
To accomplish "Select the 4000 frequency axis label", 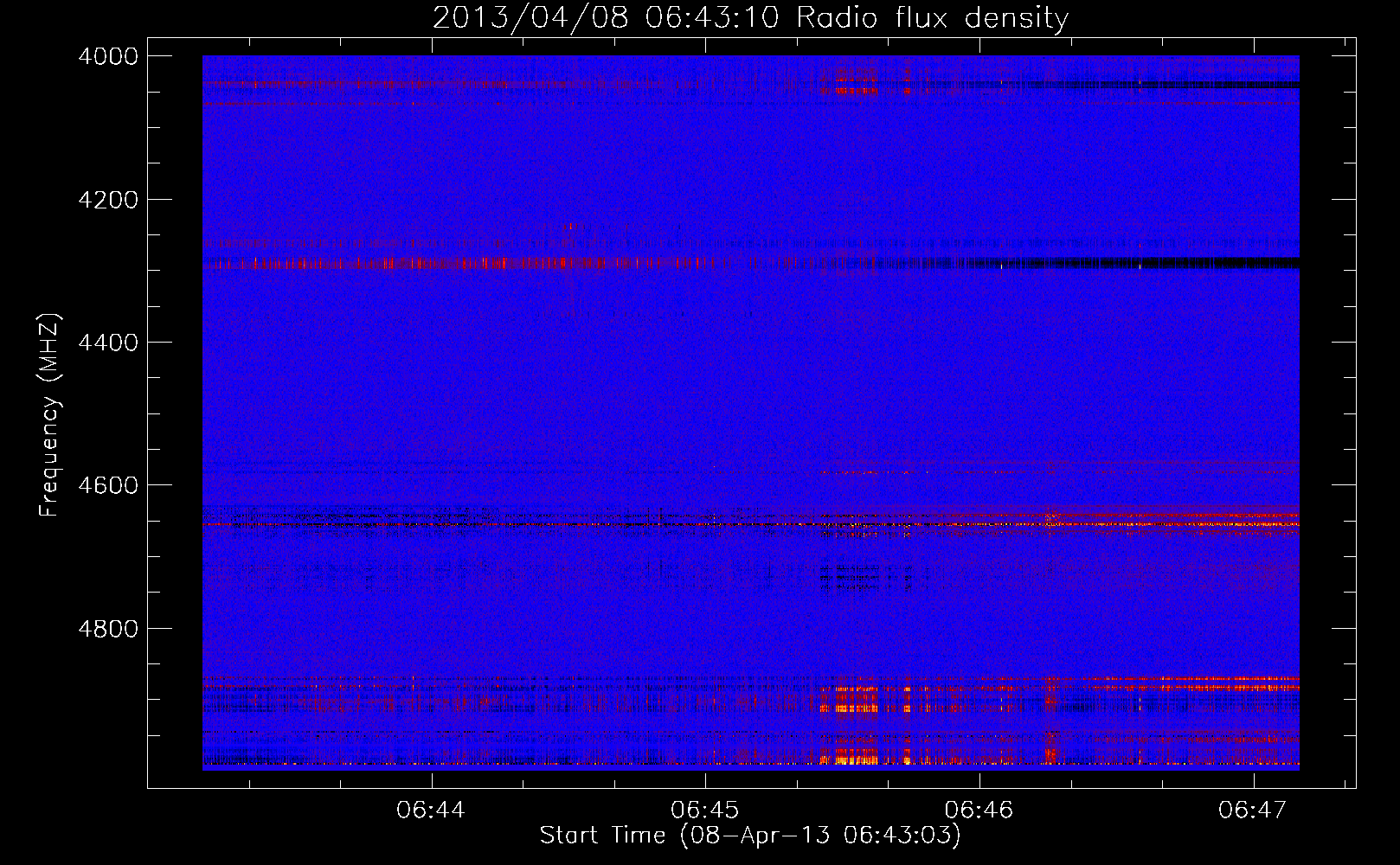I will [x=108, y=56].
